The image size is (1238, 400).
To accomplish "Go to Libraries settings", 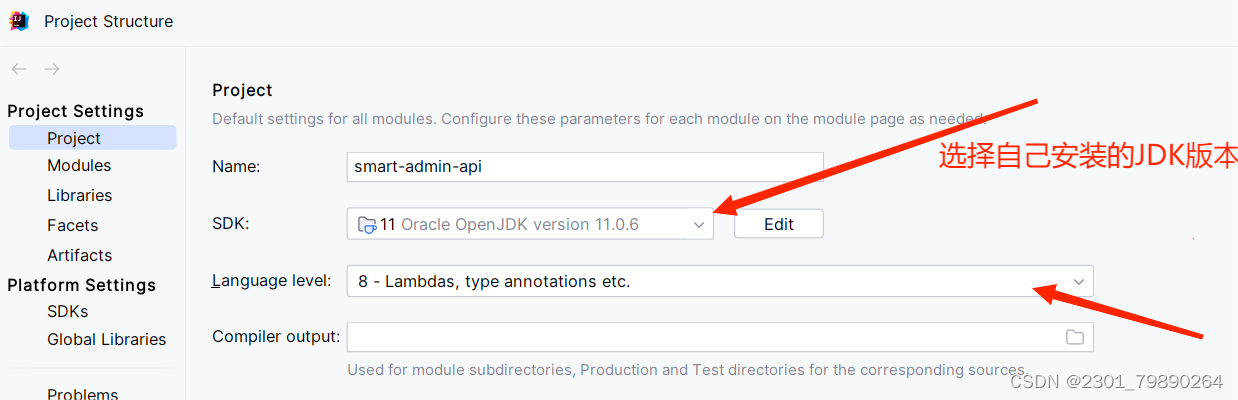I will (79, 196).
